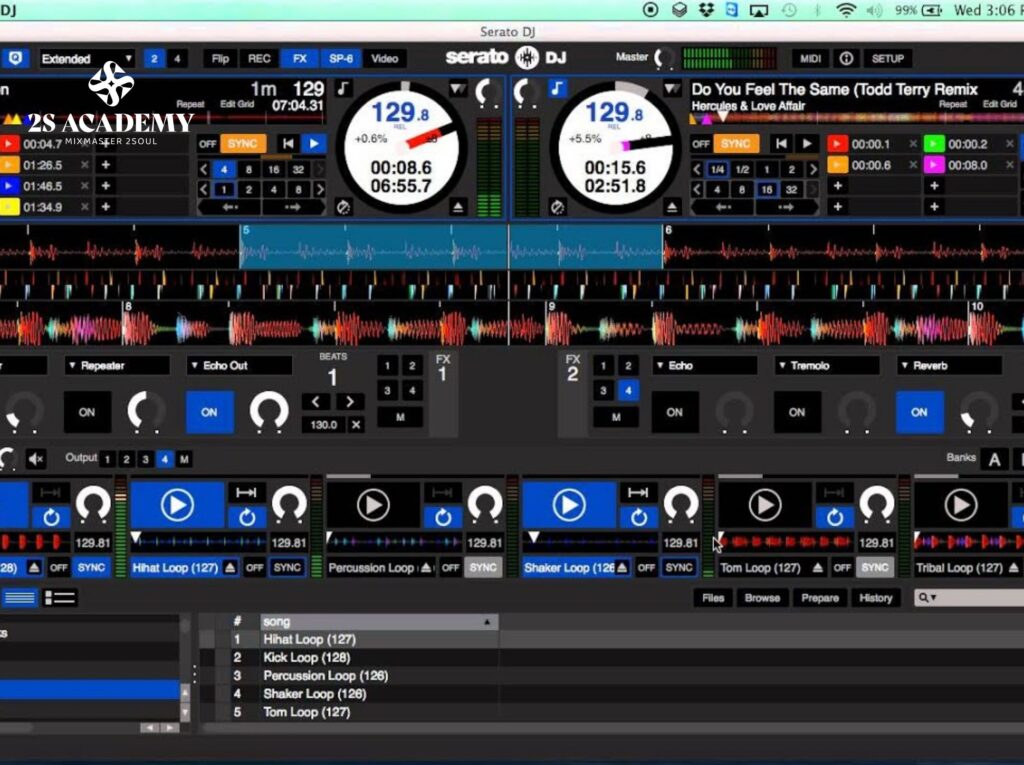Open the Dropbox menu bar icon
The width and height of the screenshot is (1024, 765).
coord(706,10)
